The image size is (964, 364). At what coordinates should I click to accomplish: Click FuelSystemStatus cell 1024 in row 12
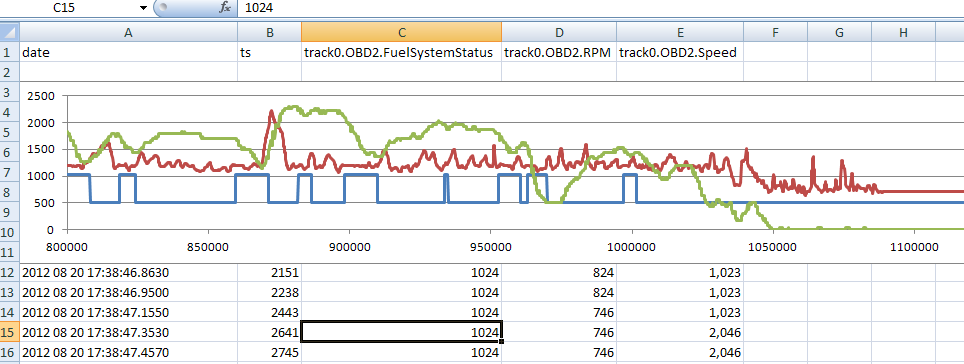[401, 273]
